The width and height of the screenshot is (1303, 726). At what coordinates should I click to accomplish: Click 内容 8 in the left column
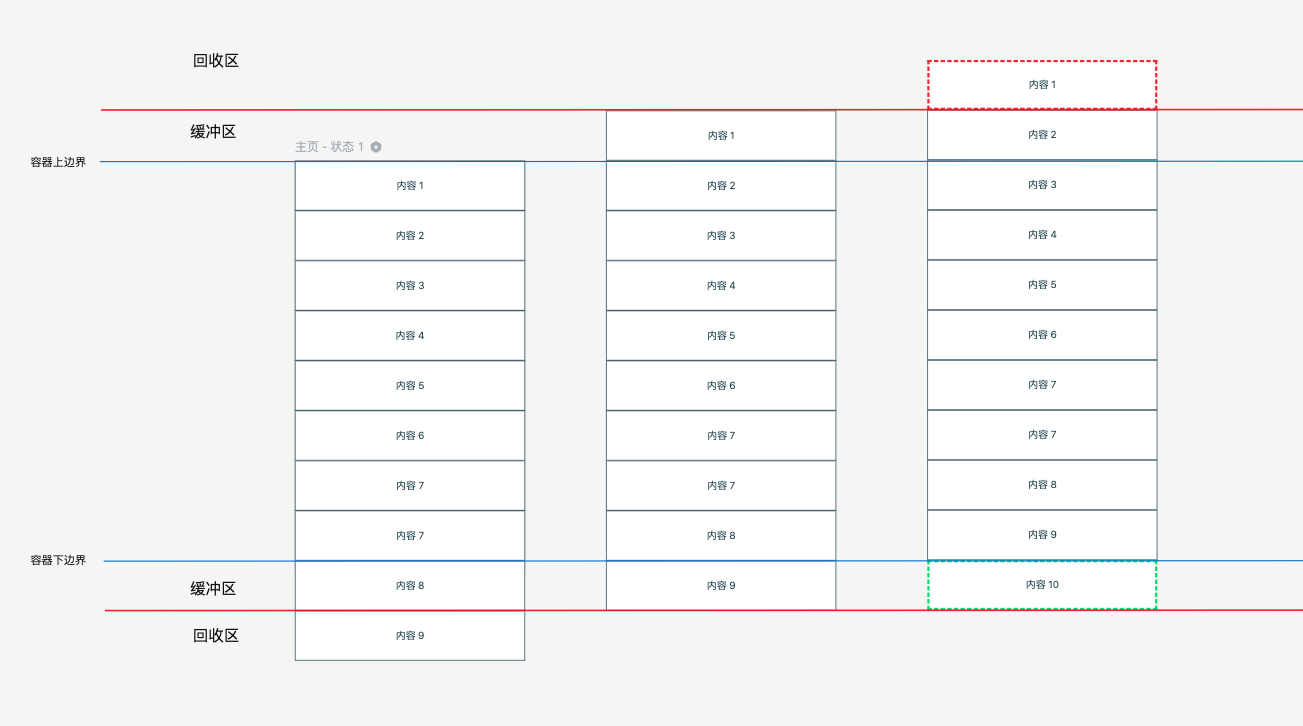point(410,586)
